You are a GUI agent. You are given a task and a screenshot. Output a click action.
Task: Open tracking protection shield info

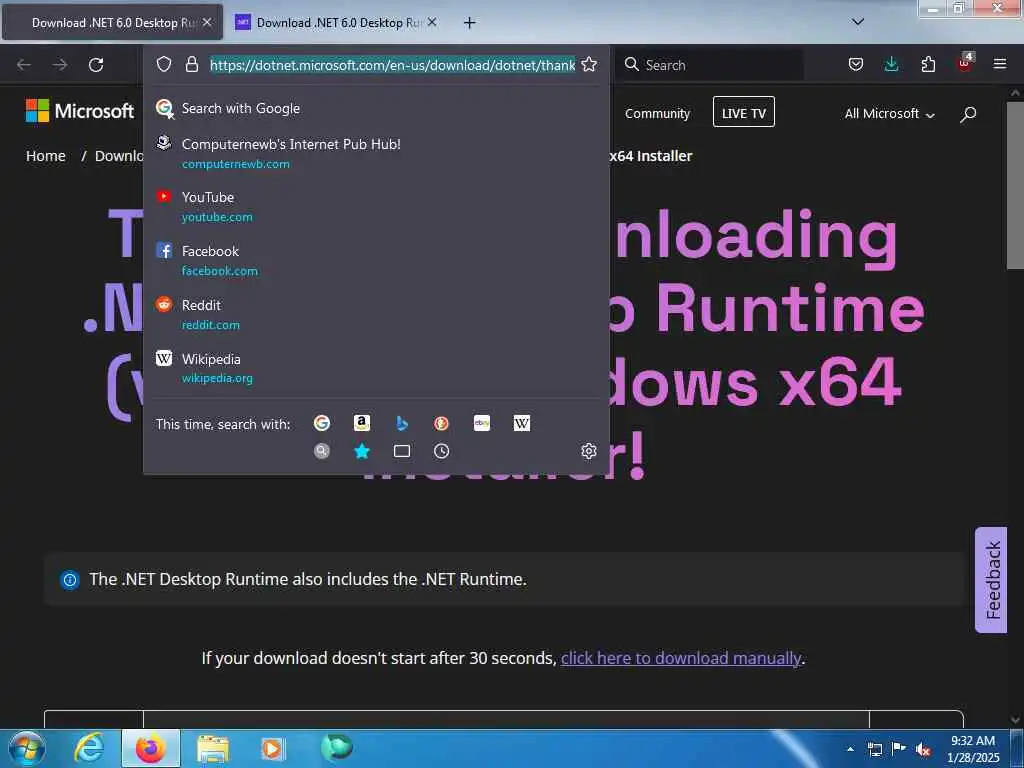point(164,64)
